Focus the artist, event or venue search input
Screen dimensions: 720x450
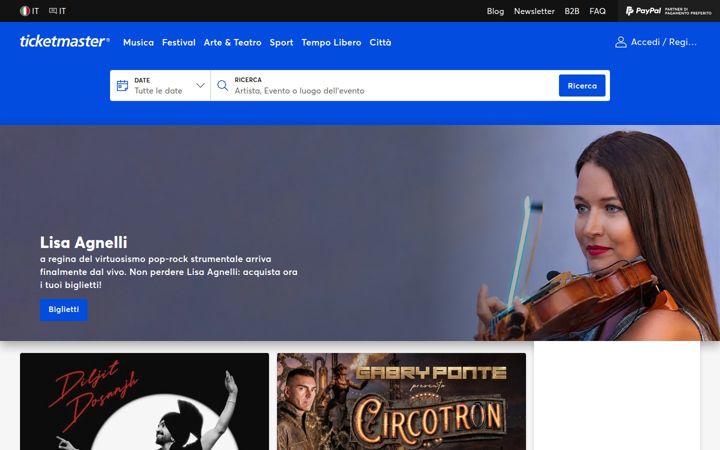395,90
